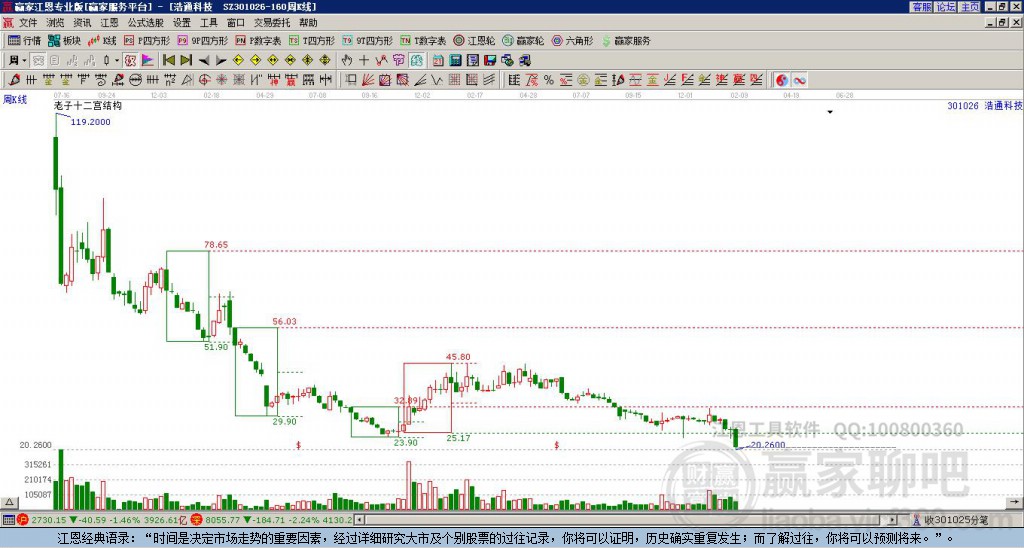Click the 收301025分笔 status entry
1024x548 pixels.
point(956,520)
